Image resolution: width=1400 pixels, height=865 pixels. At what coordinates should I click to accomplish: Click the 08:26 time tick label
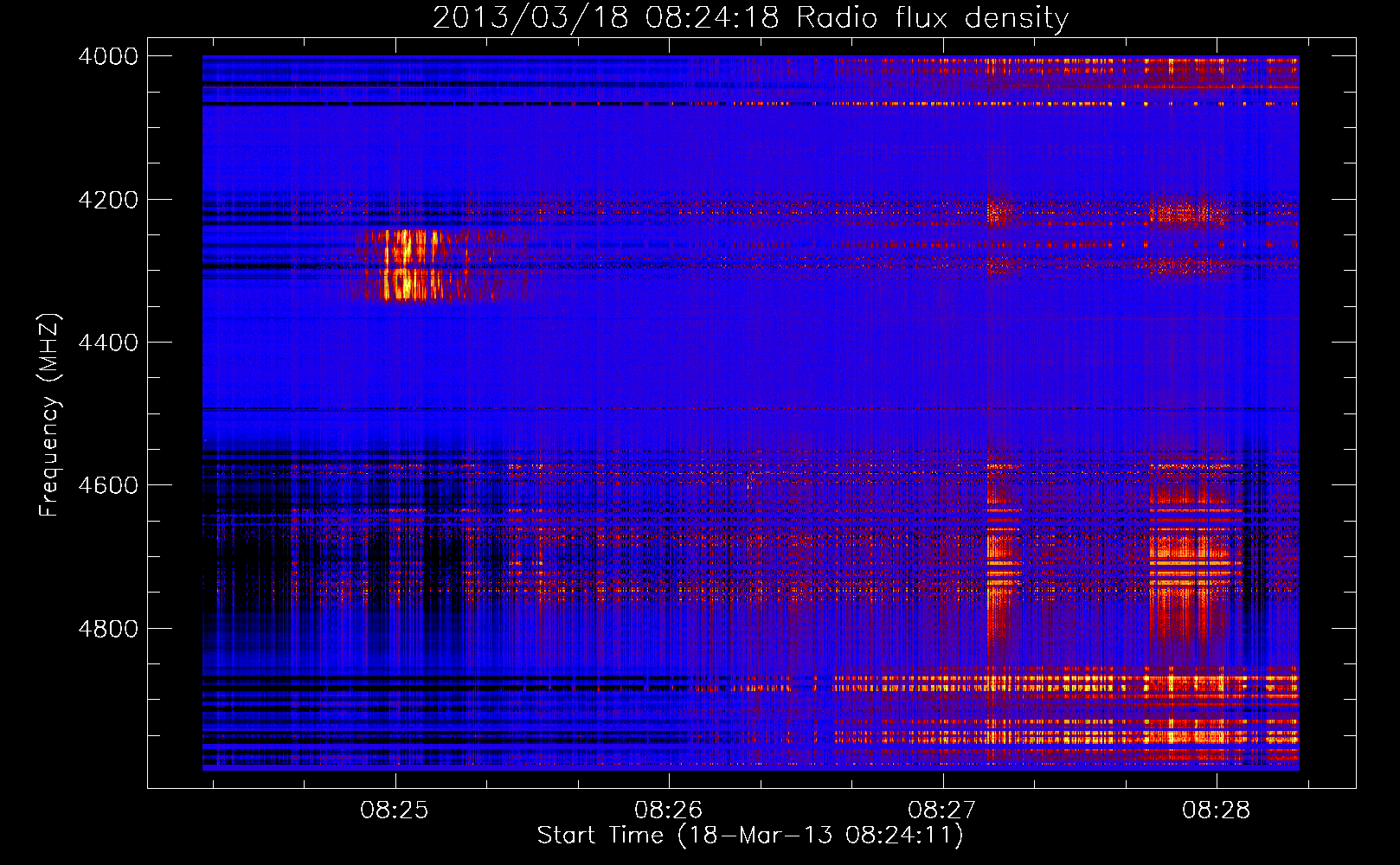click(669, 811)
